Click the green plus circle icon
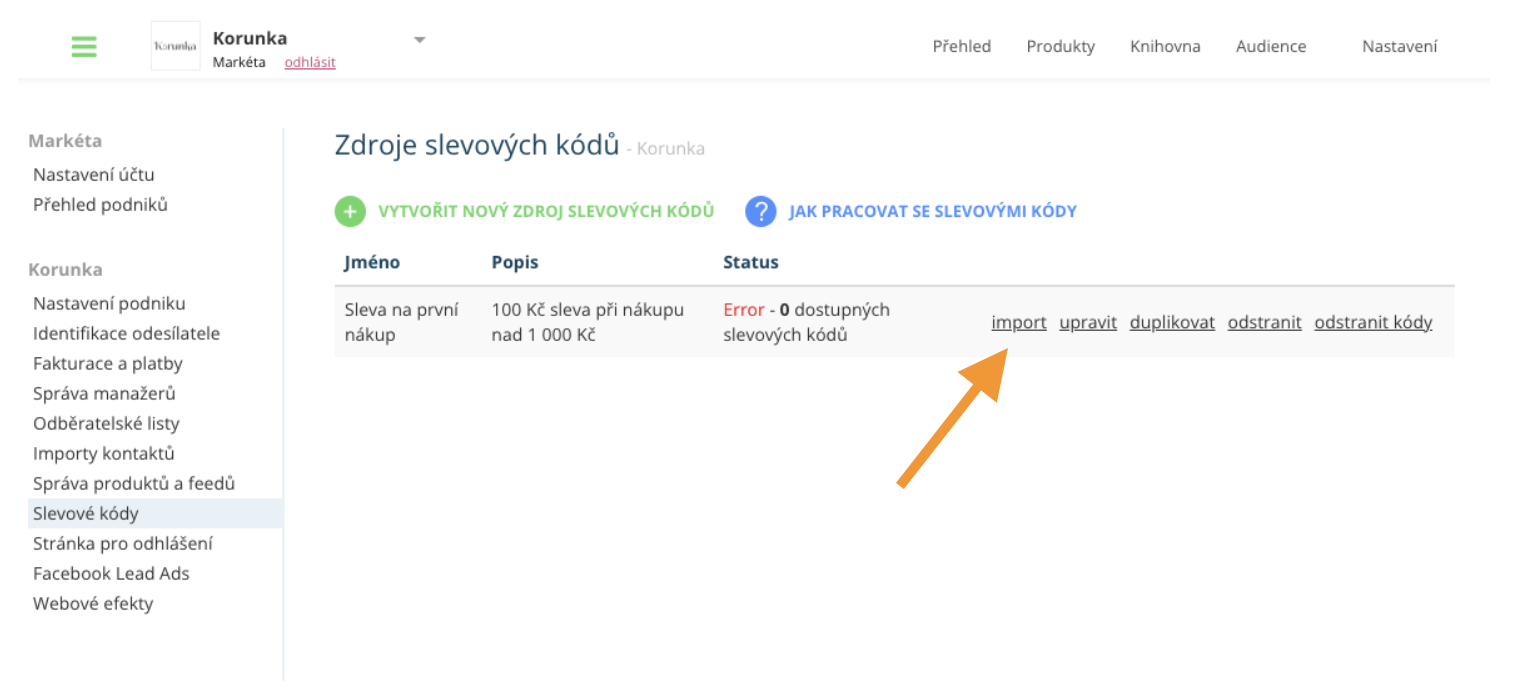 350,212
